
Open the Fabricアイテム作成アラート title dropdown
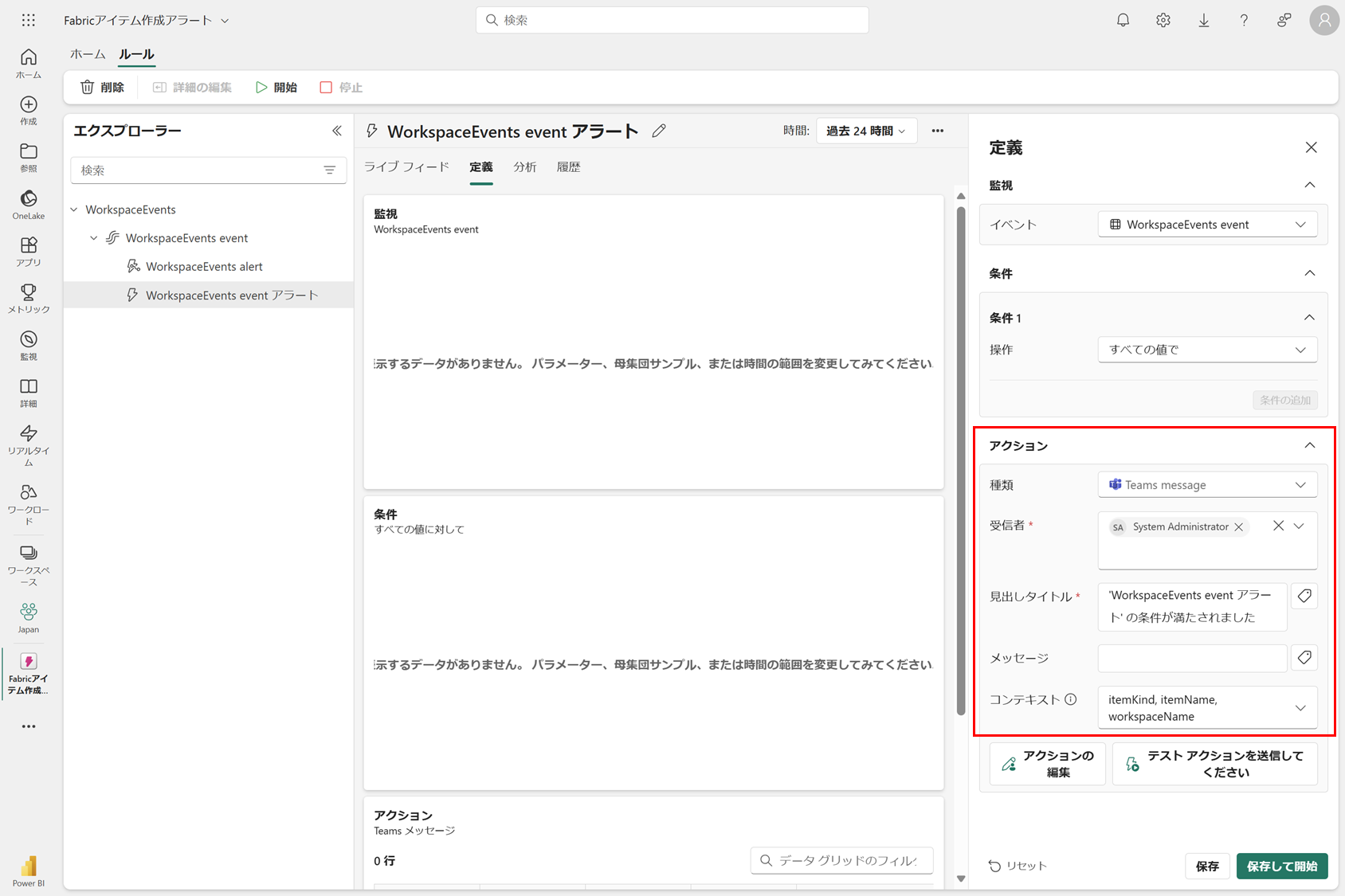tap(225, 21)
